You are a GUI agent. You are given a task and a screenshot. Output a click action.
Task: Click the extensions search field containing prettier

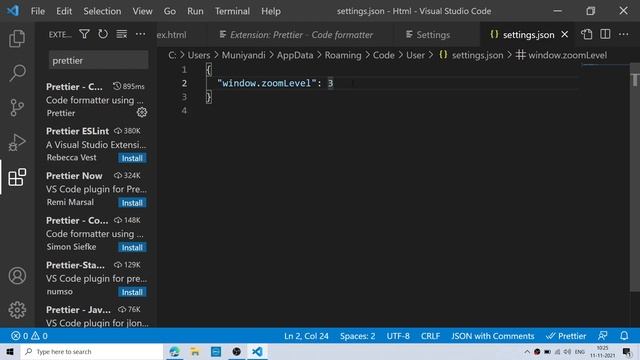pyautogui.click(x=98, y=60)
